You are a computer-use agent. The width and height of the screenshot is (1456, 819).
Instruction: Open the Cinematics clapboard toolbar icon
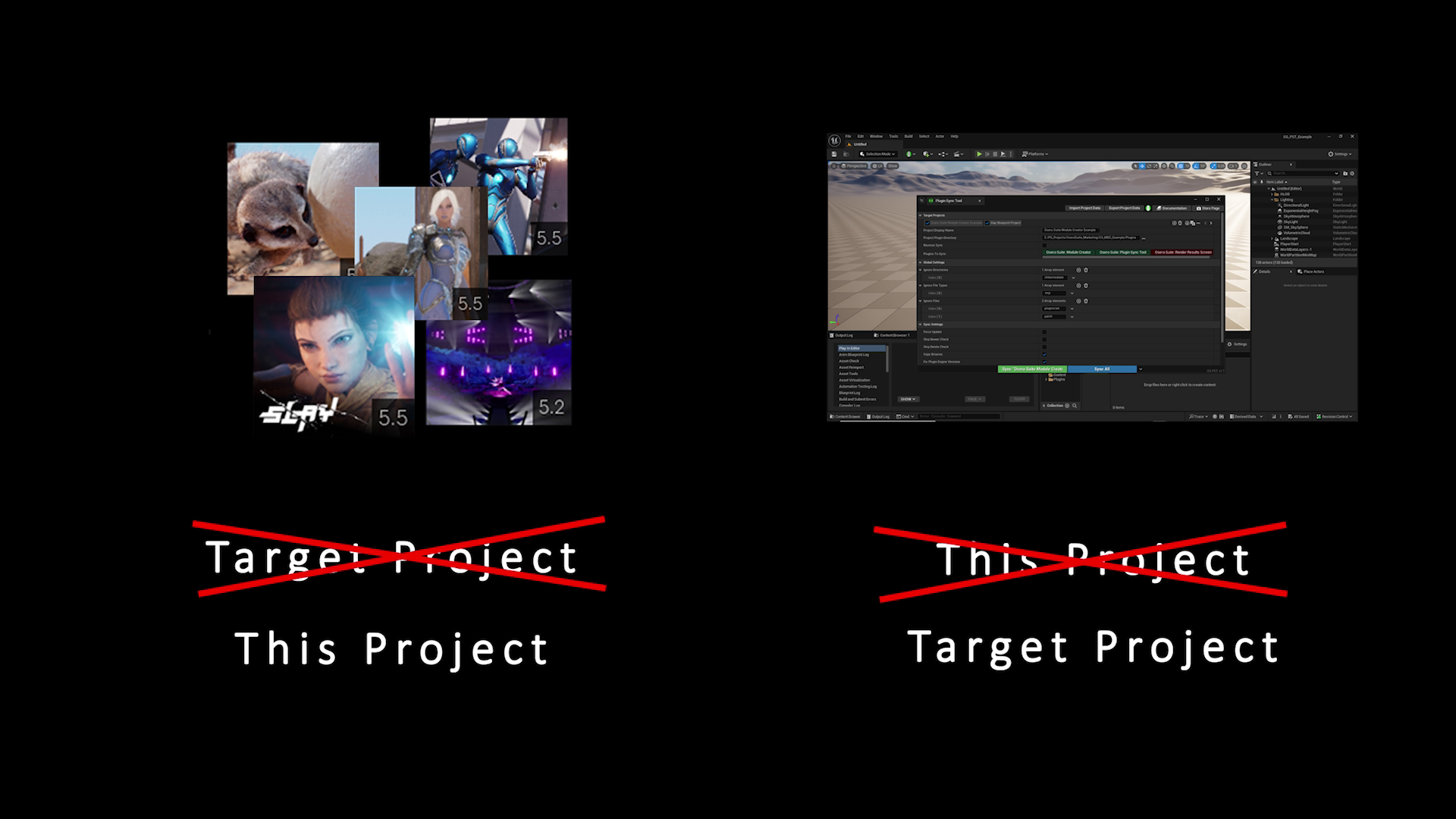959,154
